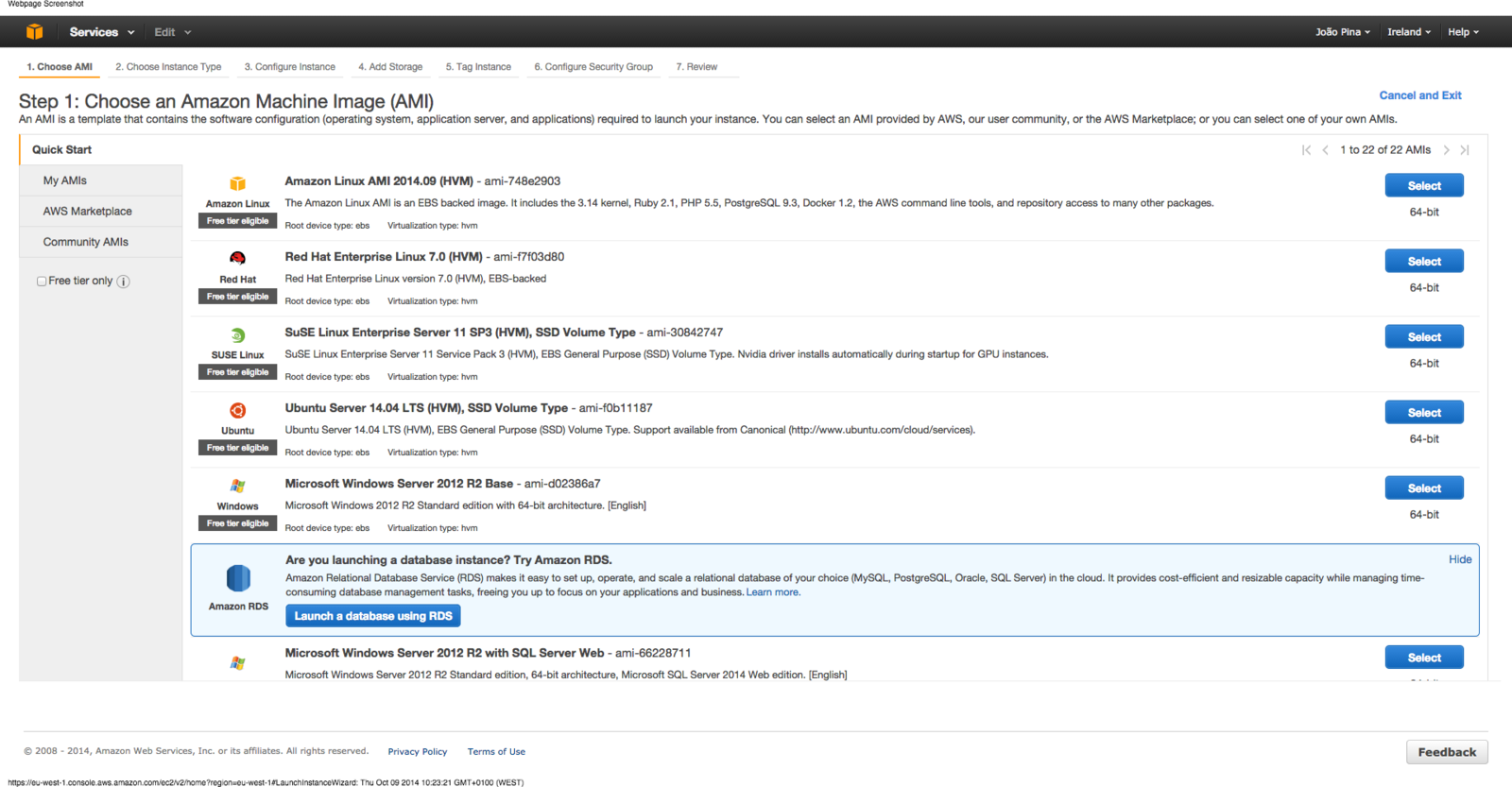Open AWS Marketplace in sidebar
Image resolution: width=1512 pixels, height=787 pixels.
coord(101,212)
